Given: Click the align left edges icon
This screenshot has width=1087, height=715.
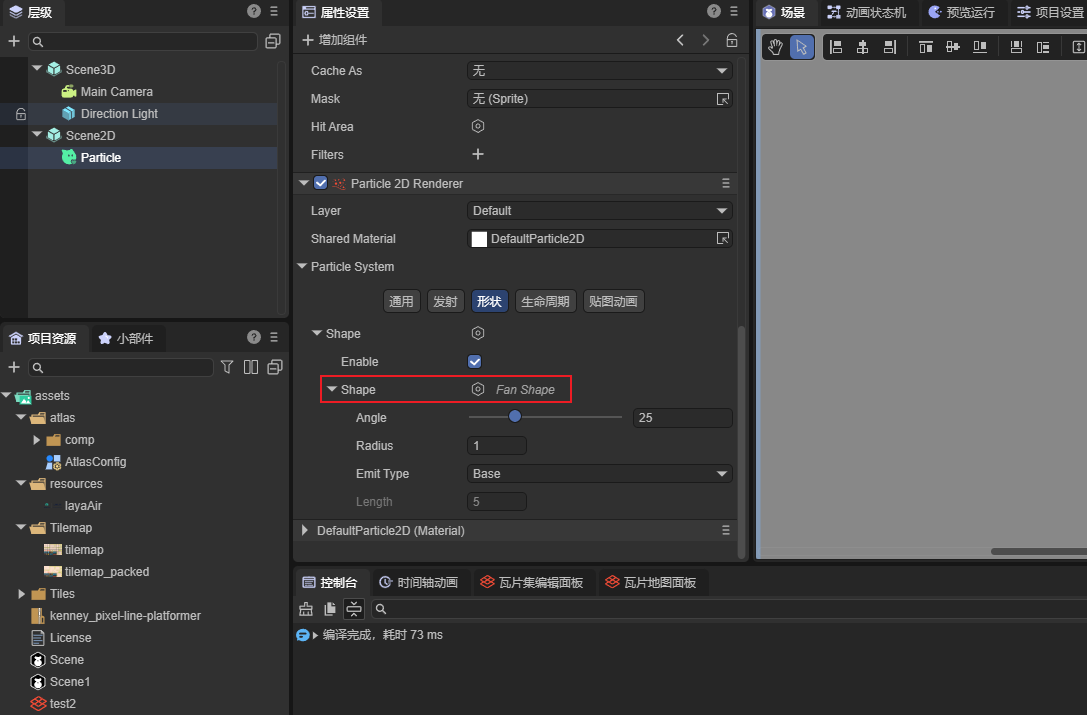Looking at the screenshot, I should click(836, 47).
